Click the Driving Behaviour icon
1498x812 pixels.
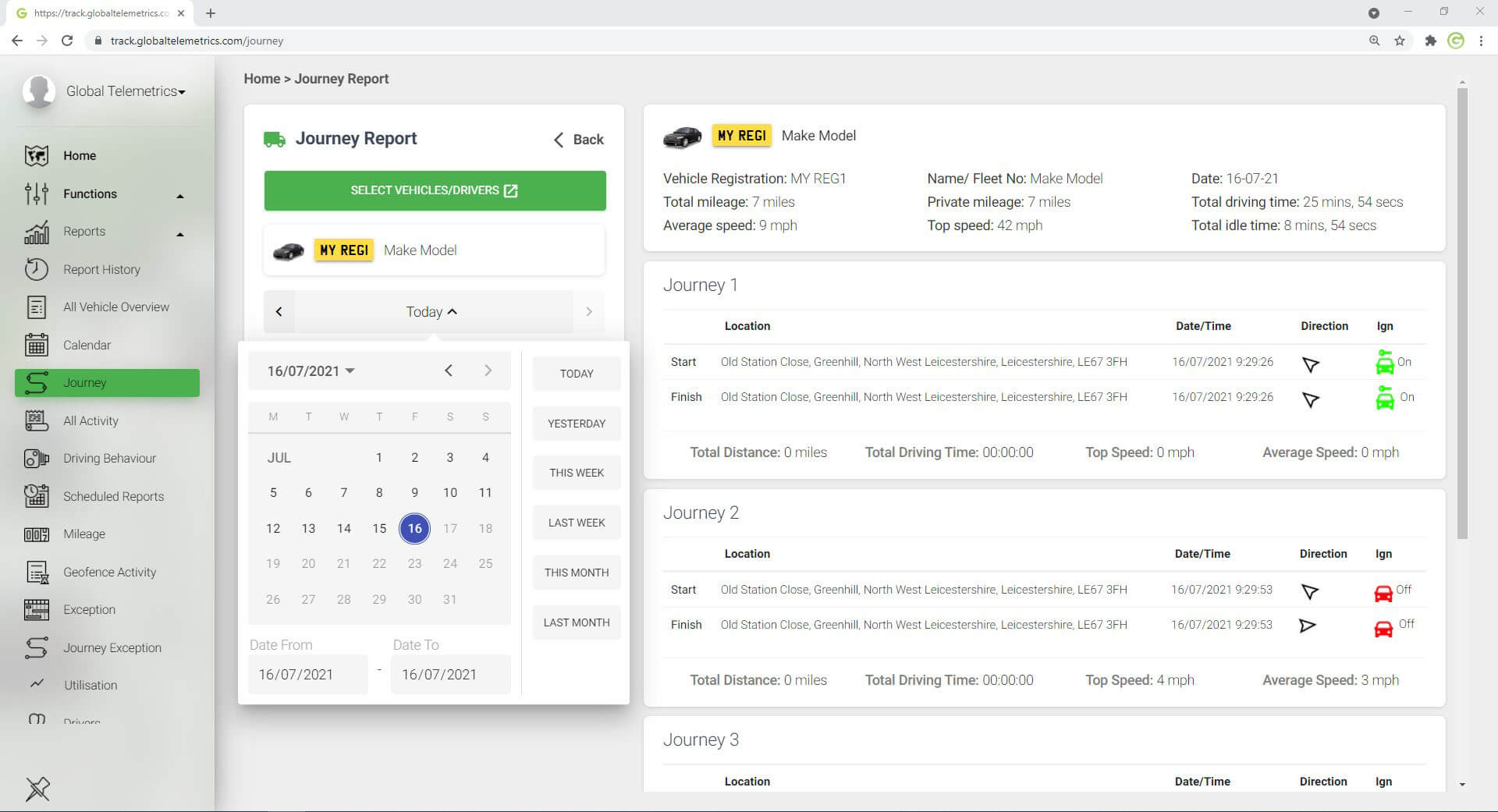37,459
